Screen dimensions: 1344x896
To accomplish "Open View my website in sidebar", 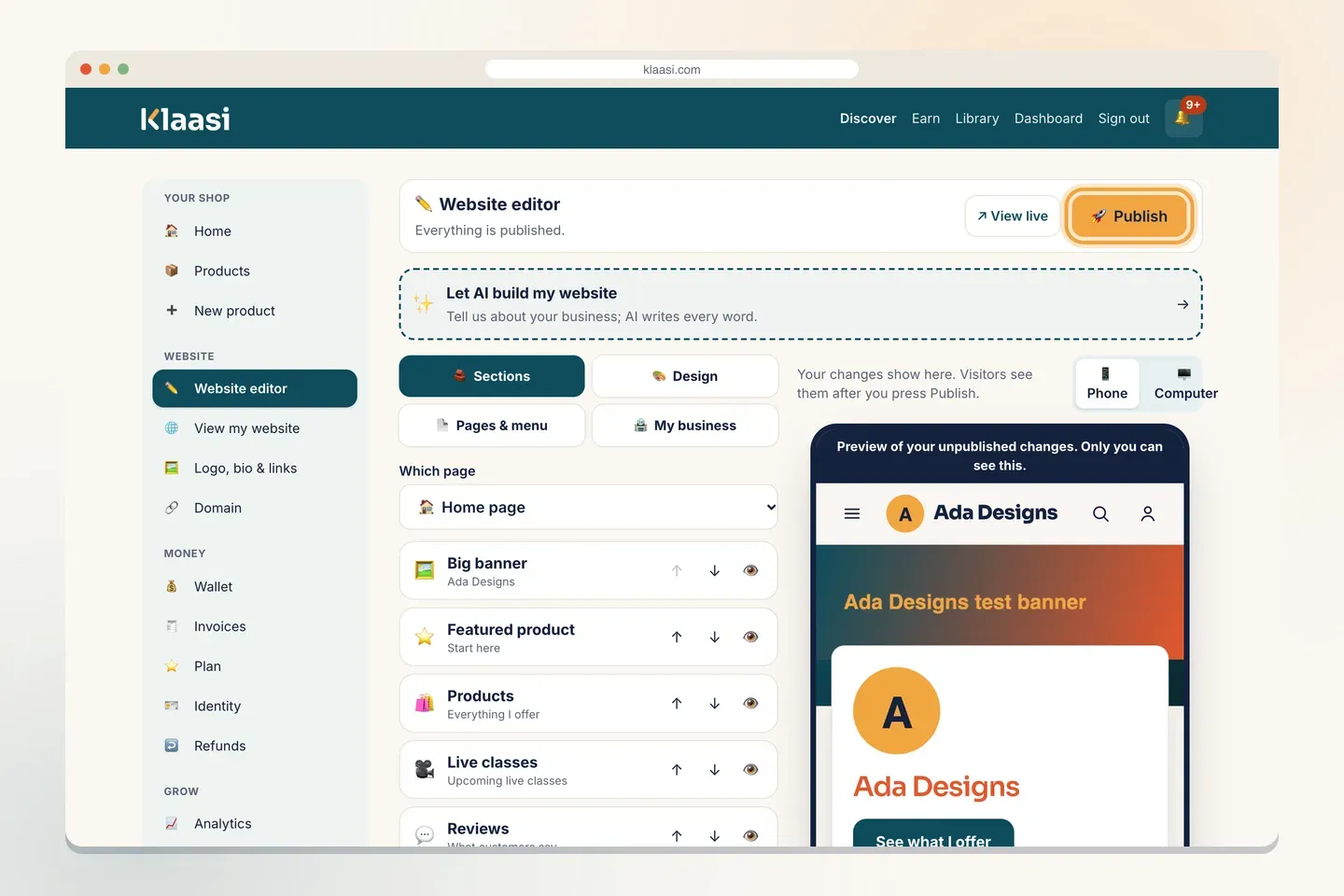I will tap(255, 428).
